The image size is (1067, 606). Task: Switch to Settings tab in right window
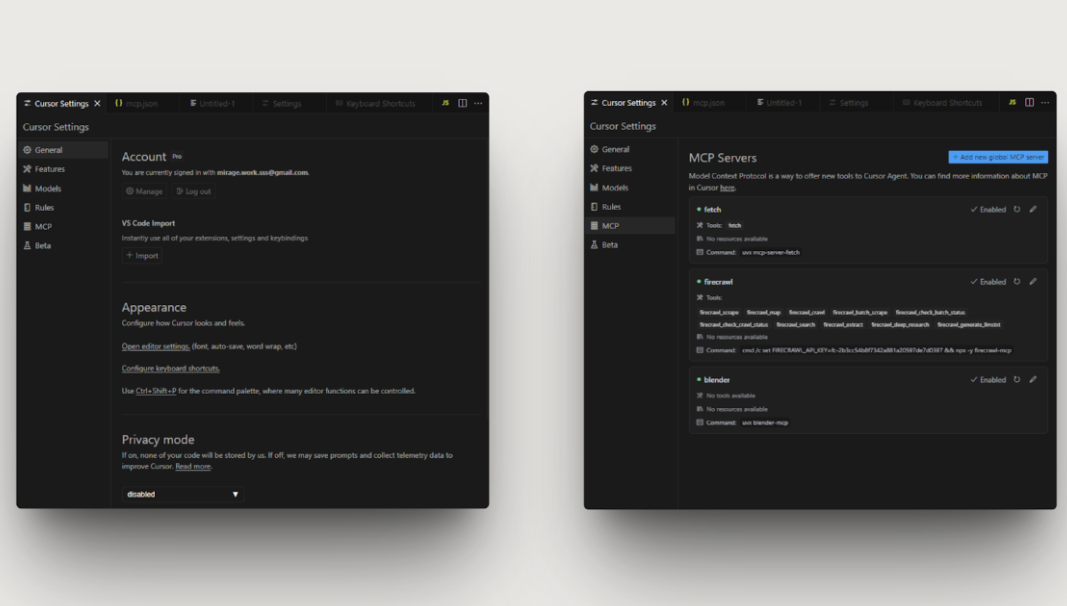[x=849, y=103]
